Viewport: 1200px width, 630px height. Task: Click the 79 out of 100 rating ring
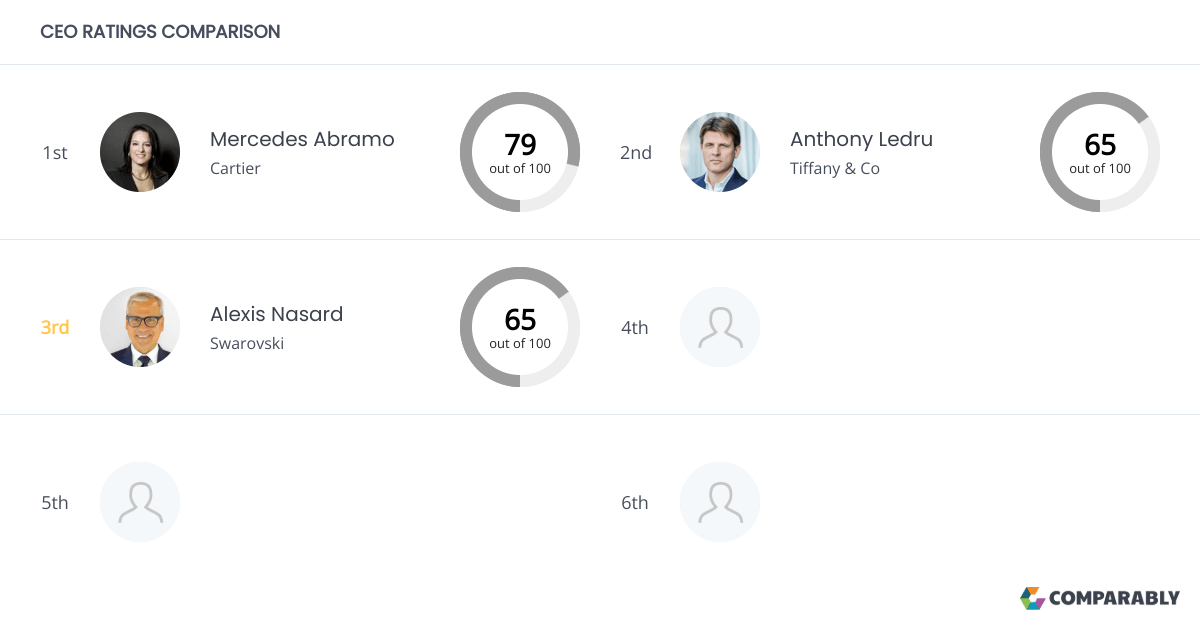click(x=520, y=152)
